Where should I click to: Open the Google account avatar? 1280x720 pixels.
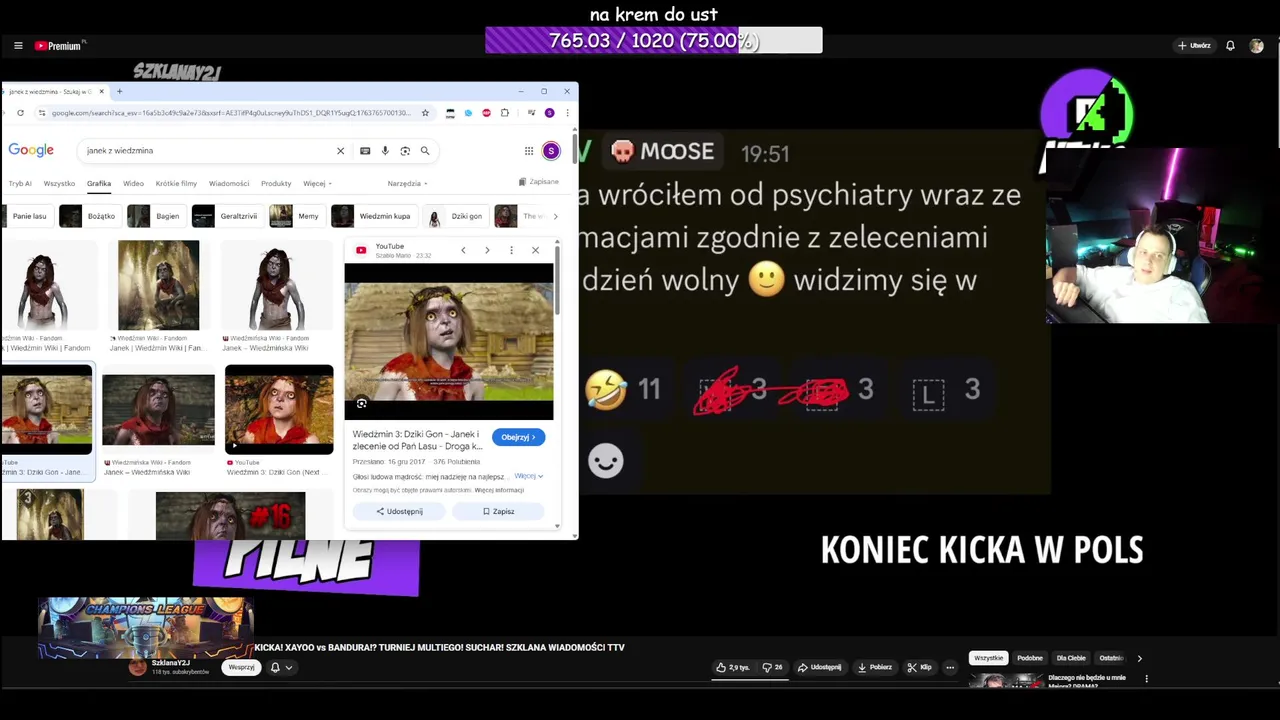[551, 151]
